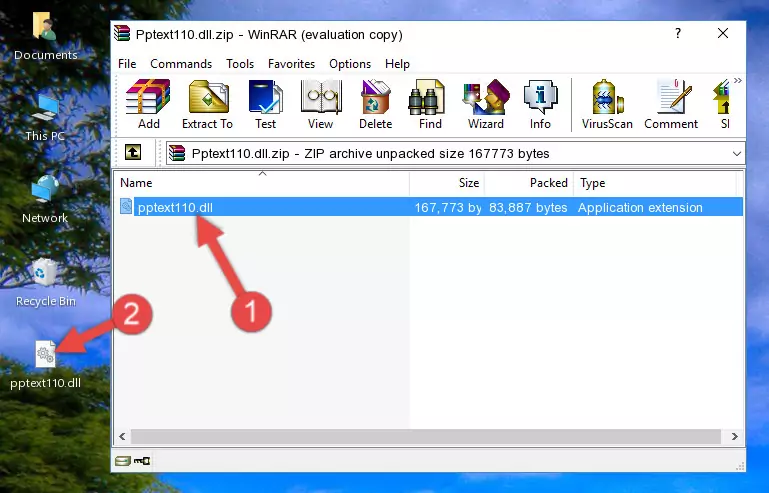Expand the archive path dropdown
The width and height of the screenshot is (769, 493).
(737, 154)
